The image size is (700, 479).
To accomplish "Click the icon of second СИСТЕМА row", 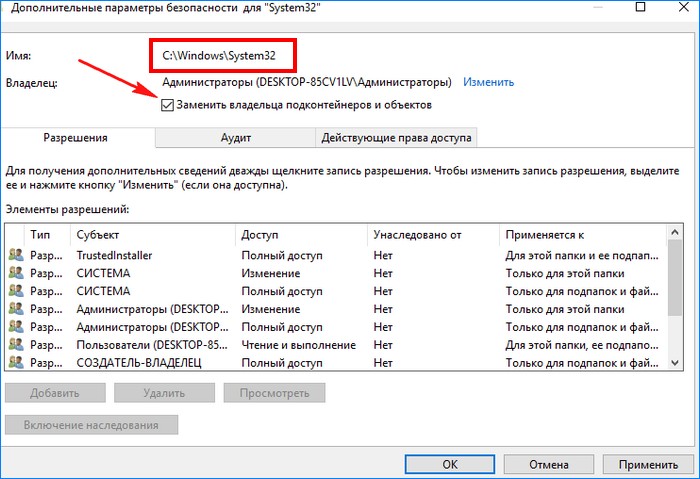I will 15,291.
